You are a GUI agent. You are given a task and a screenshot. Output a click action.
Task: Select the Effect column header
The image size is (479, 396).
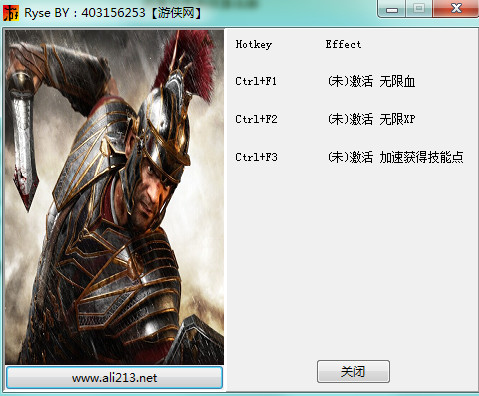click(343, 44)
